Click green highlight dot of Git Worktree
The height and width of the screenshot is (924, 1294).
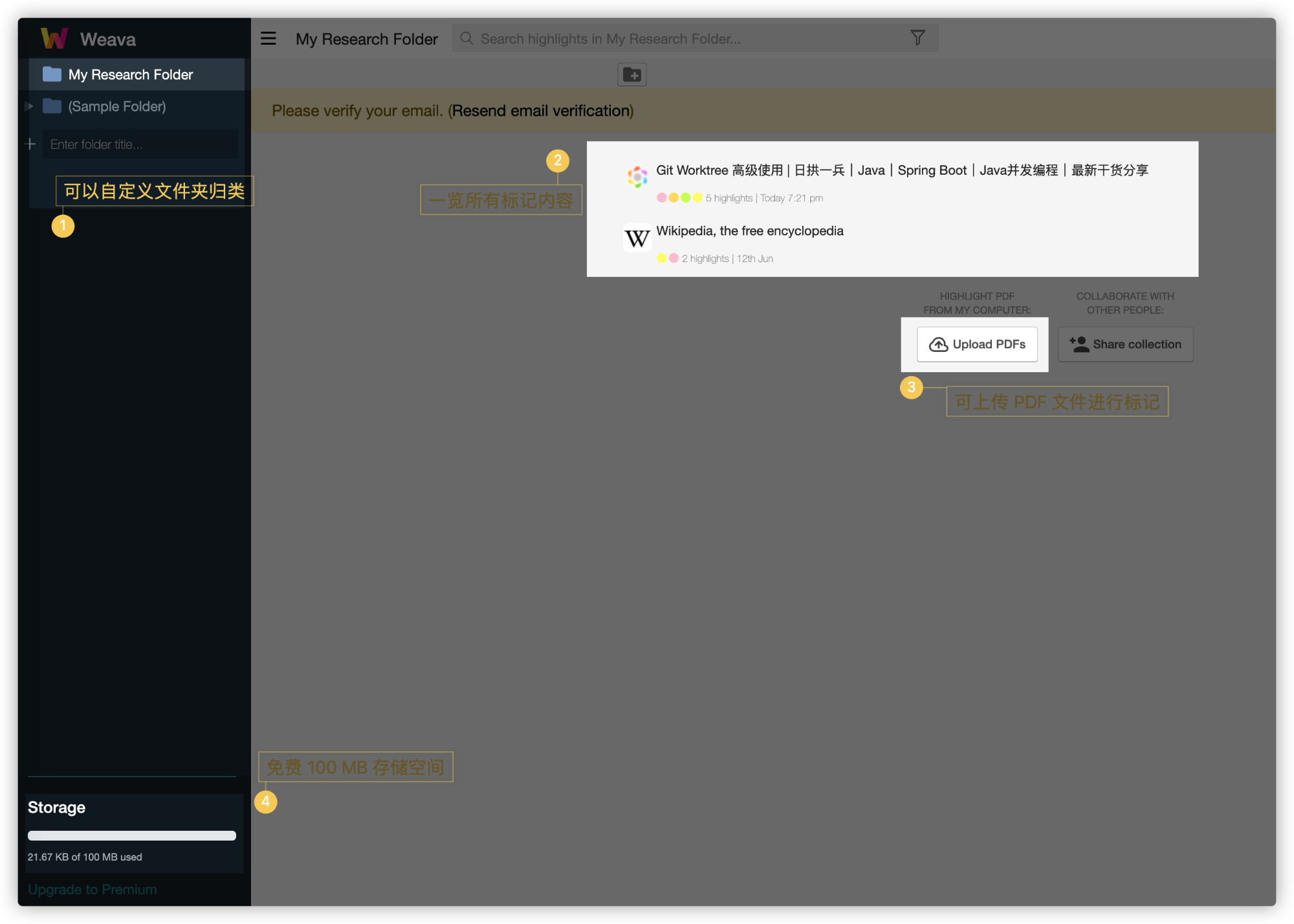[686, 198]
